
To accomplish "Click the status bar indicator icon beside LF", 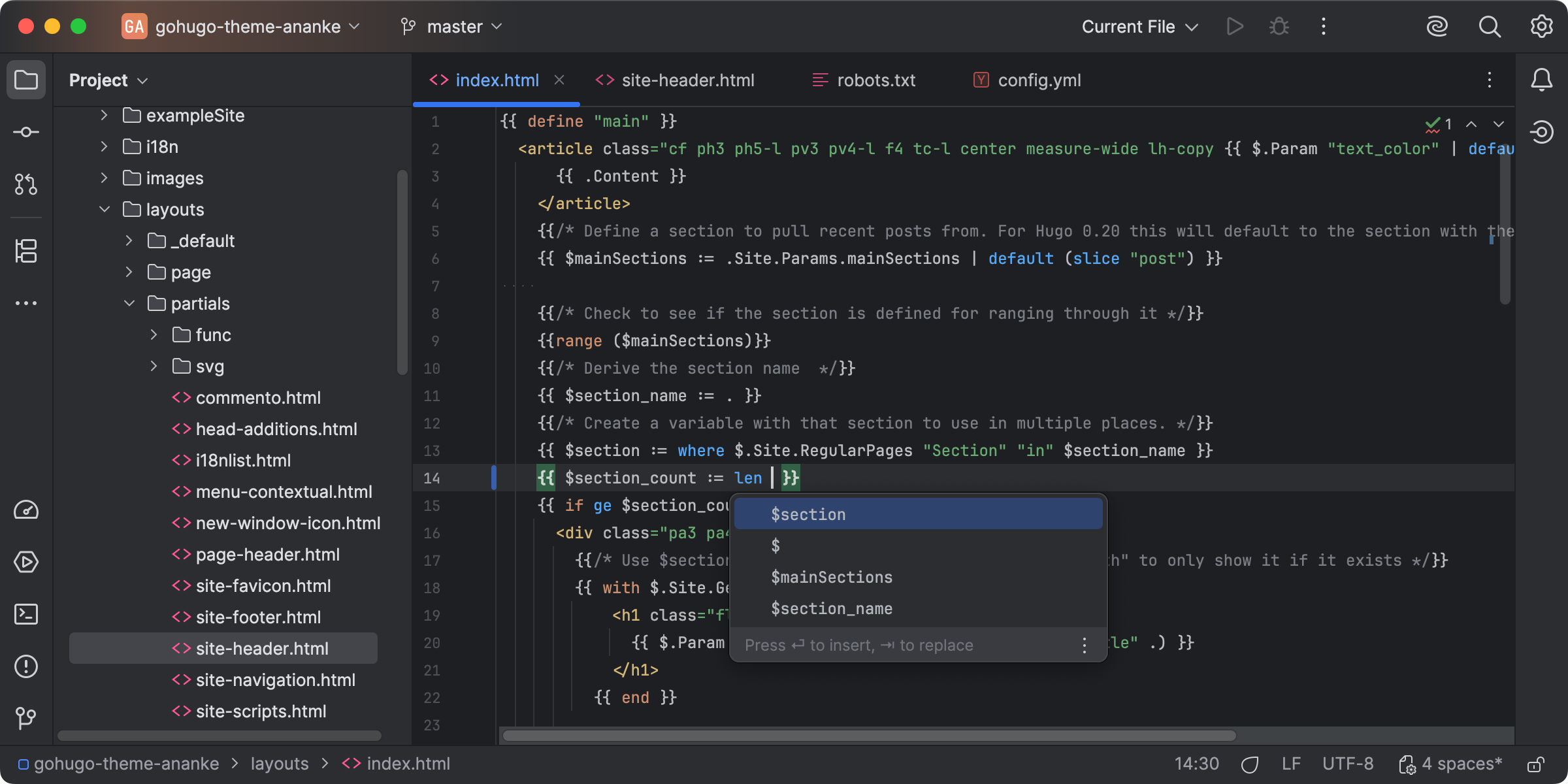I will pyautogui.click(x=1250, y=764).
